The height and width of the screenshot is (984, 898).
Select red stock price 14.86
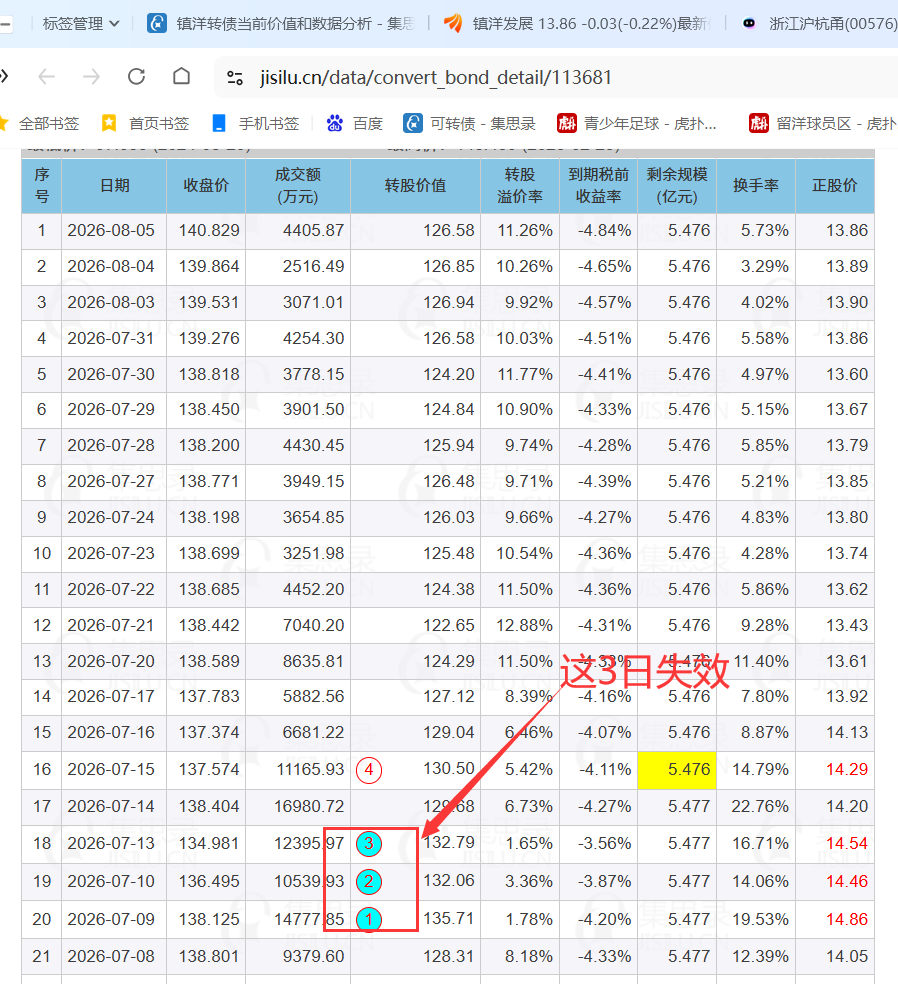coord(847,919)
